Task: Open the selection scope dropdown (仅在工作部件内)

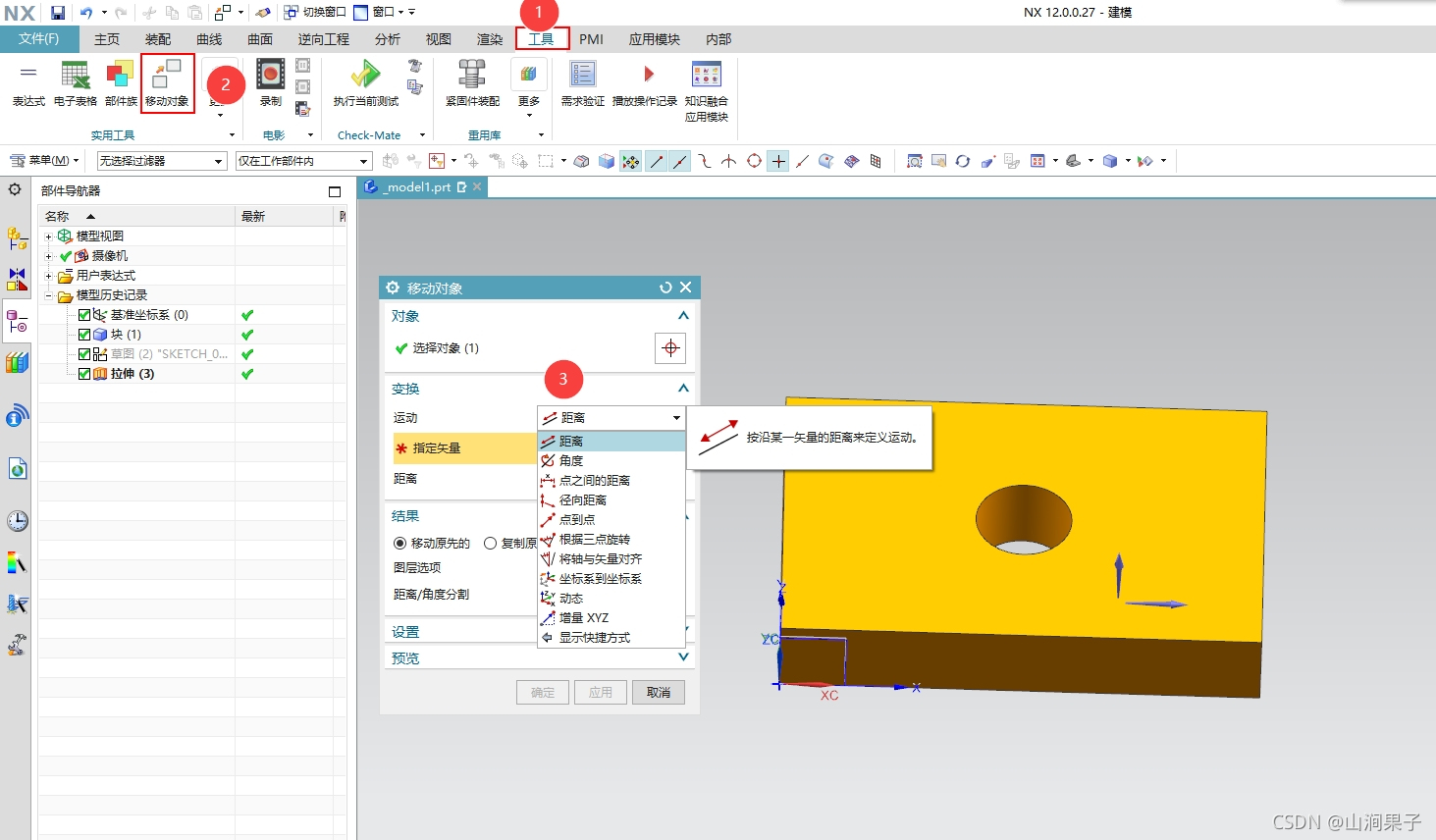Action: (303, 161)
